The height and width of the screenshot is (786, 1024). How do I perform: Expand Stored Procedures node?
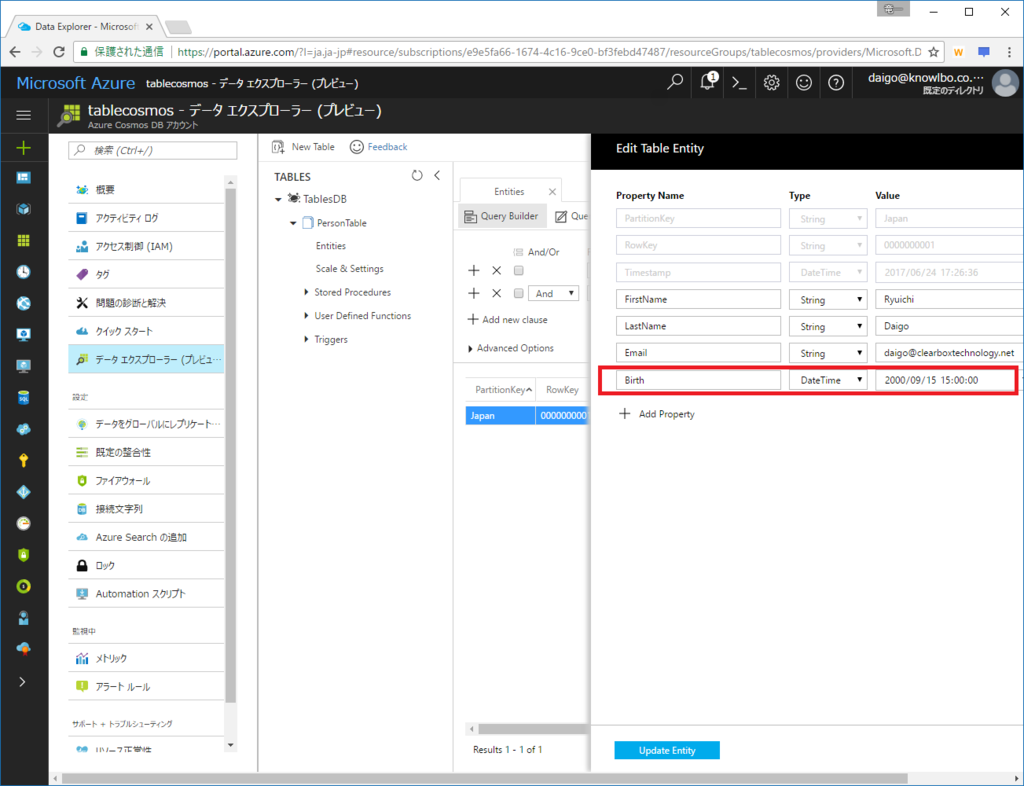point(306,292)
